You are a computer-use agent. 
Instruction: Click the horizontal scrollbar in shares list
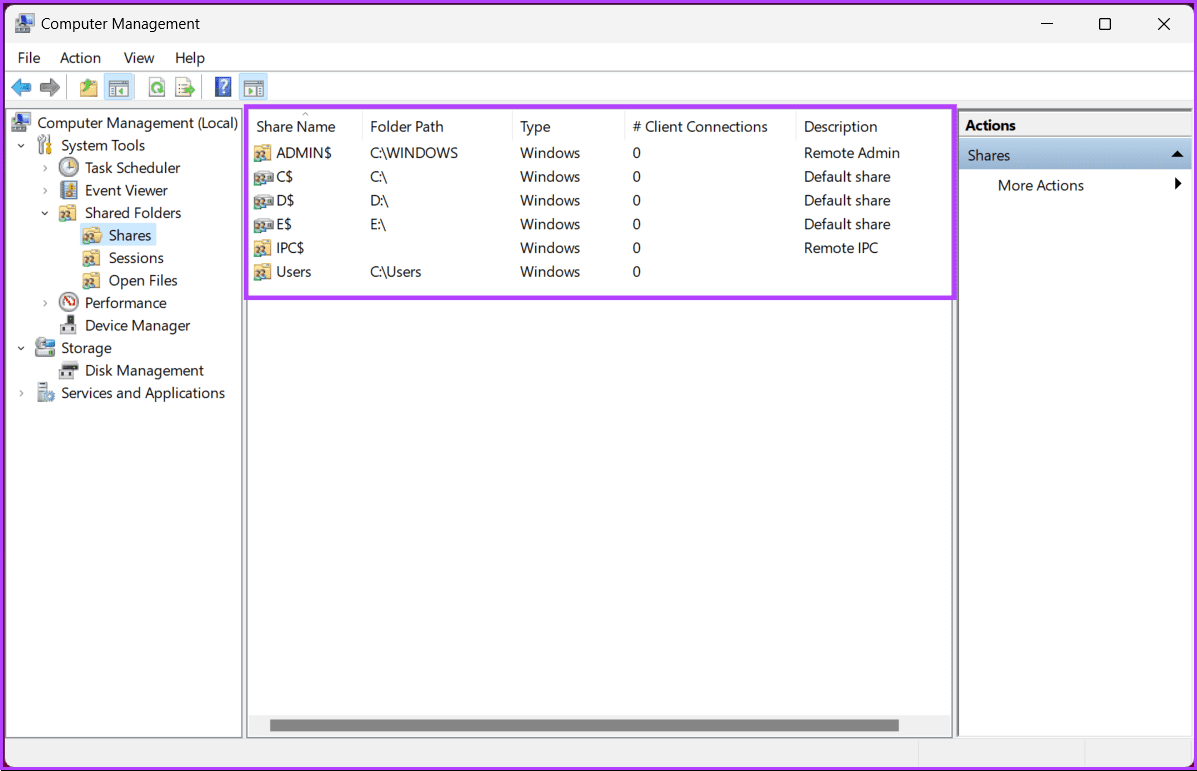[584, 725]
